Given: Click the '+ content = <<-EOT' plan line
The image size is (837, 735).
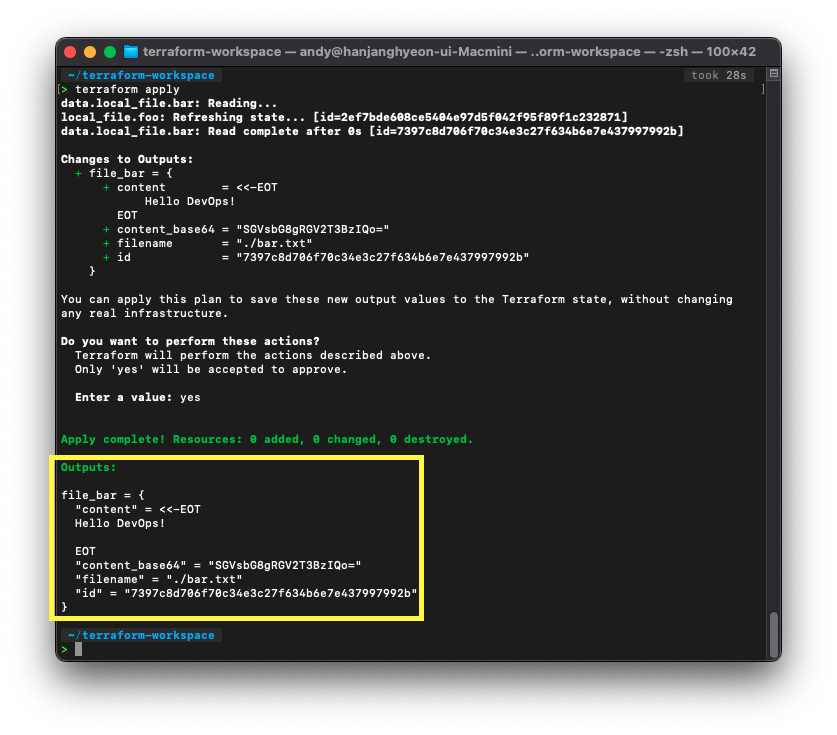Looking at the screenshot, I should pyautogui.click(x=191, y=187).
